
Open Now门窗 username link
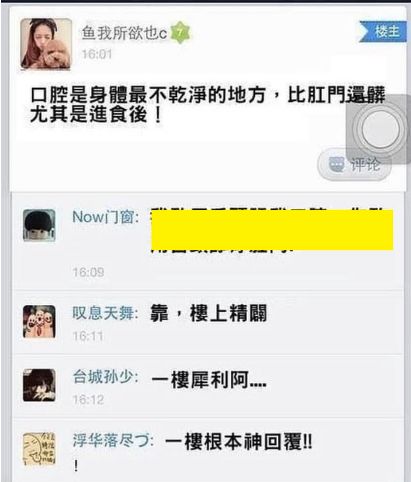(x=106, y=217)
